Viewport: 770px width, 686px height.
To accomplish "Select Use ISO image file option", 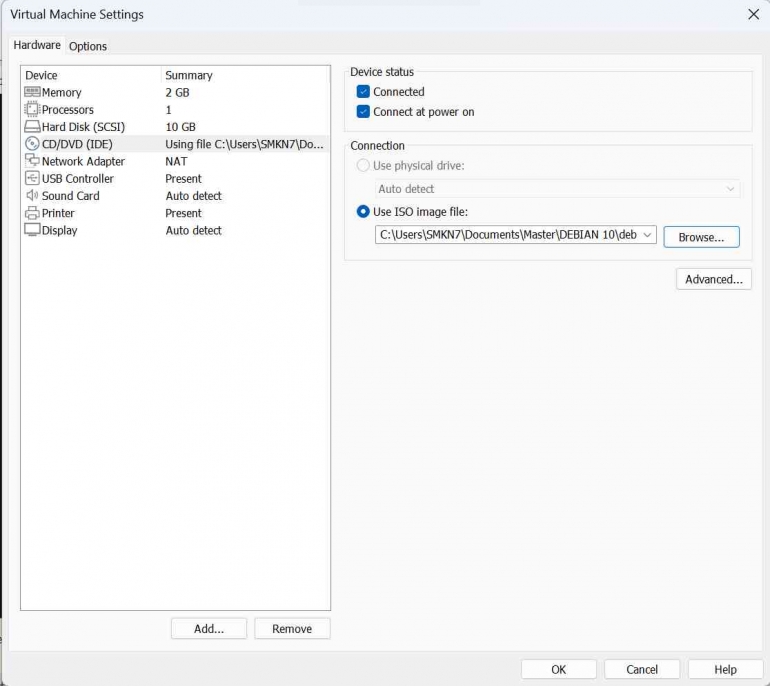I will tap(363, 212).
